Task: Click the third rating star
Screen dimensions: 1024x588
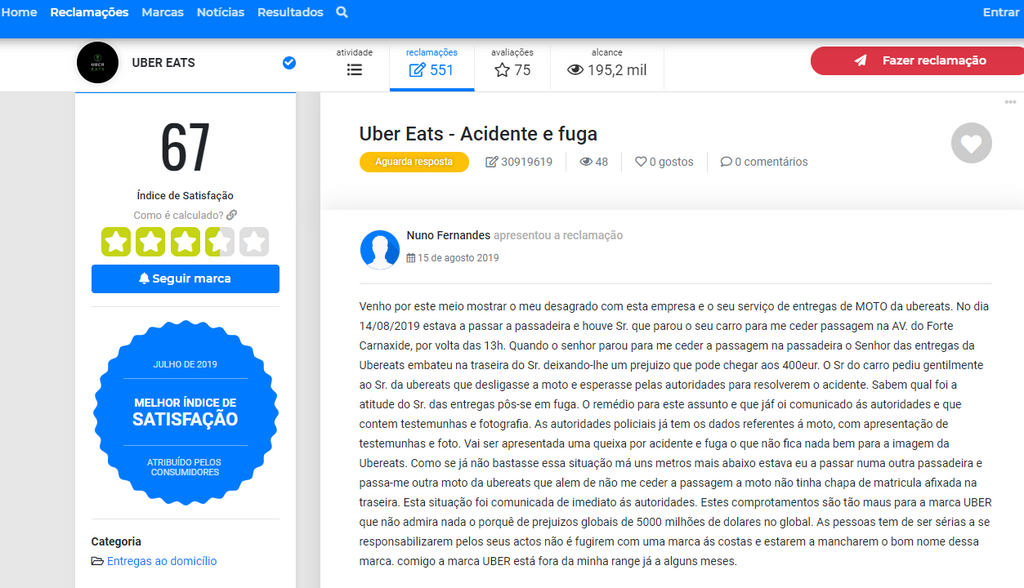Action: [x=185, y=242]
